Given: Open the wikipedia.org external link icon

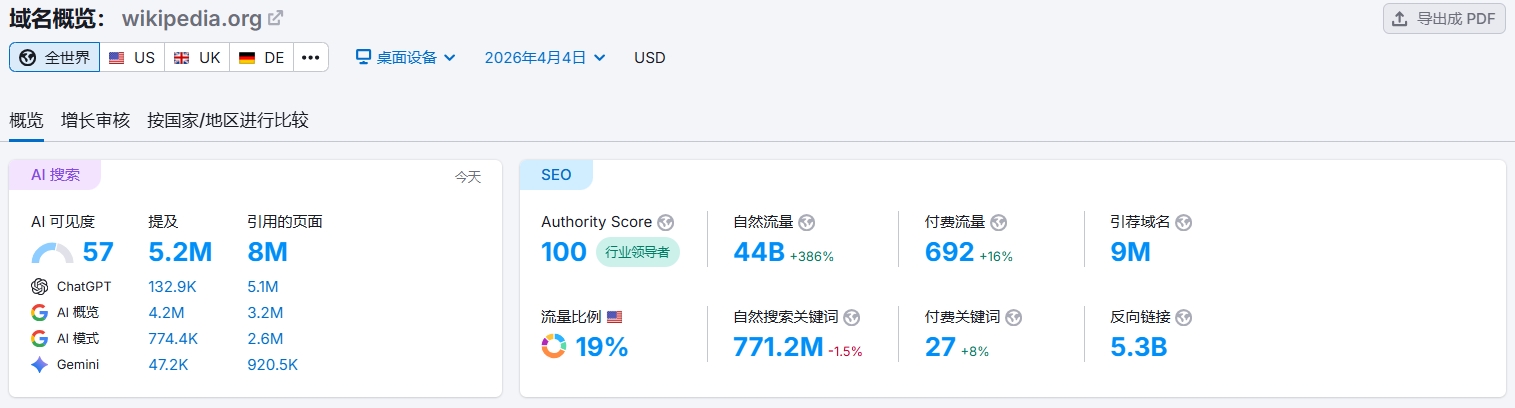Looking at the screenshot, I should click(276, 18).
